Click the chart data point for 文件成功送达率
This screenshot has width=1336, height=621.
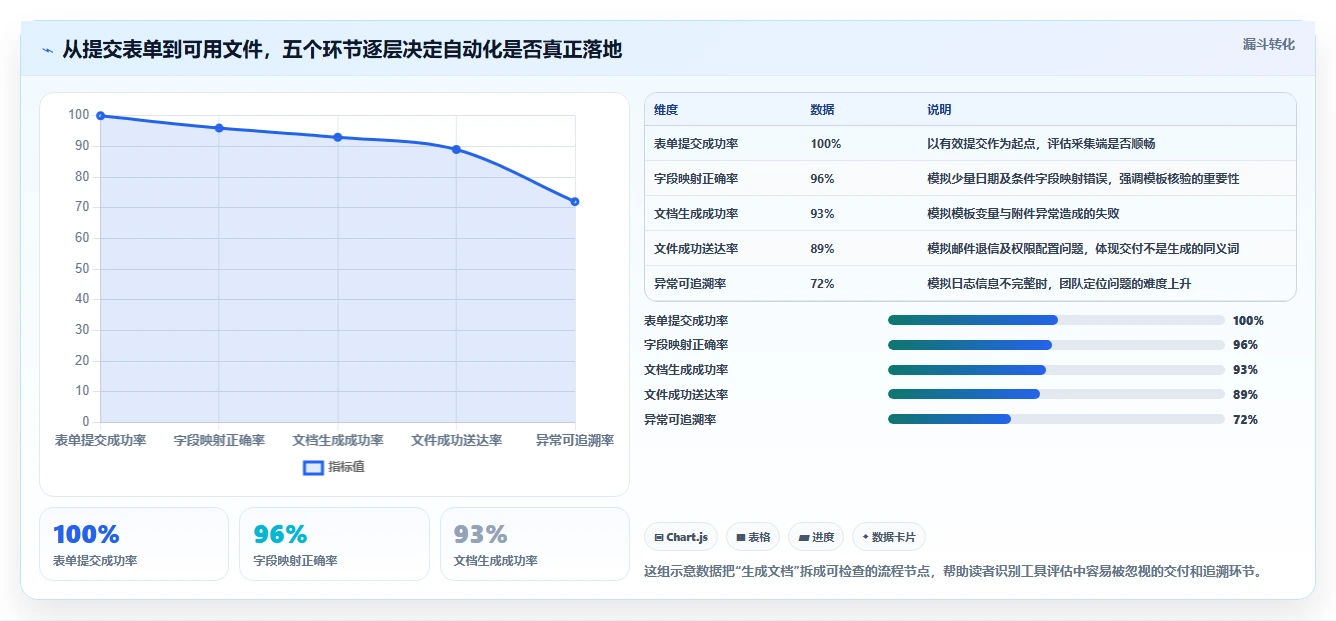click(x=456, y=149)
